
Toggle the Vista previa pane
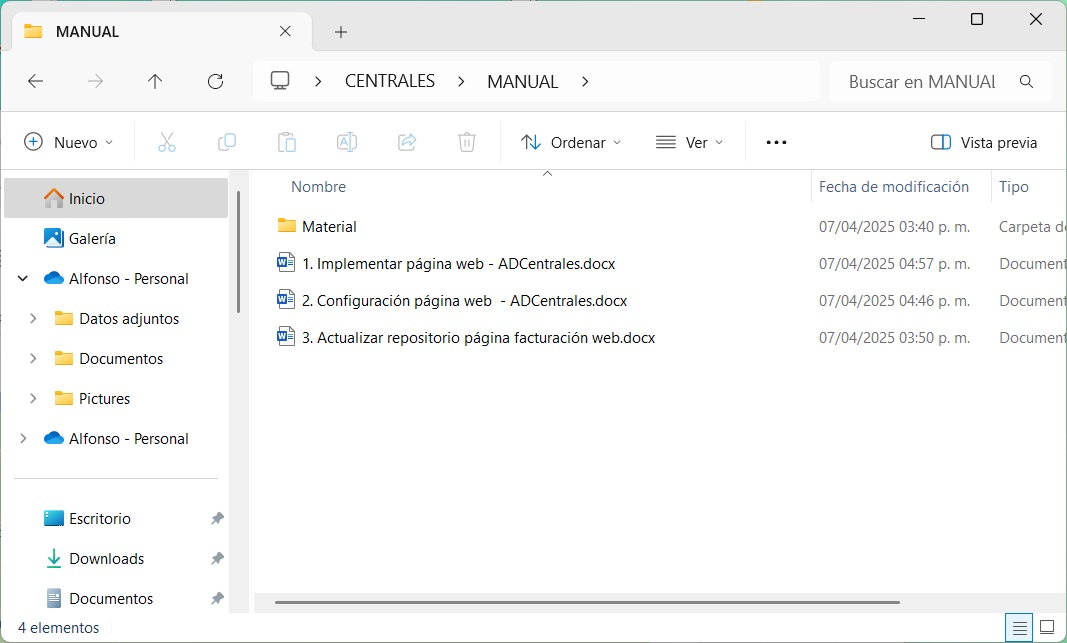coord(983,142)
